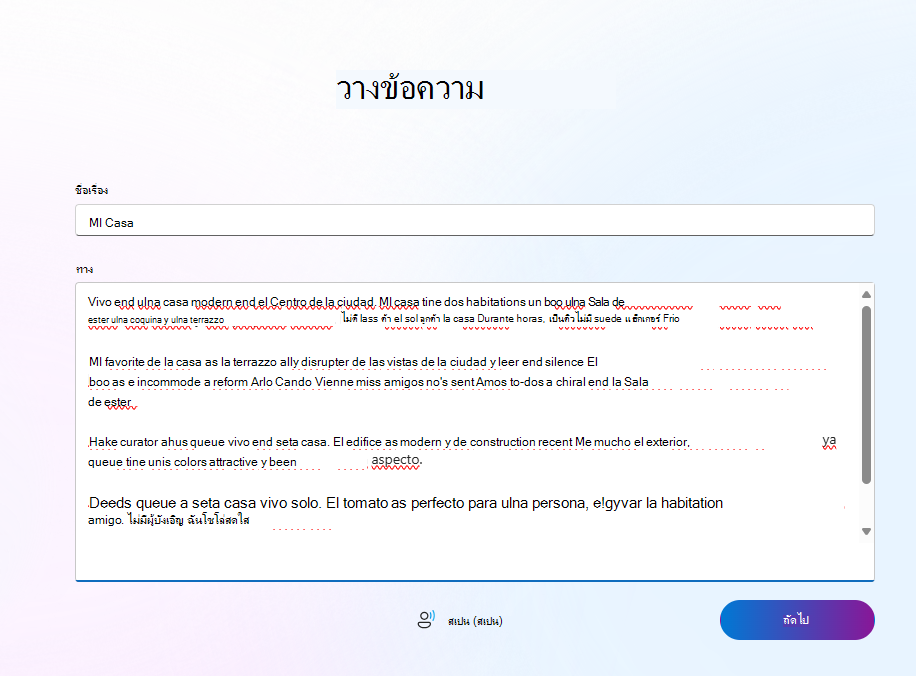Screen dimensions: 916x676
Task: Click the text "e!gyvar la habitation"
Action: [658, 503]
